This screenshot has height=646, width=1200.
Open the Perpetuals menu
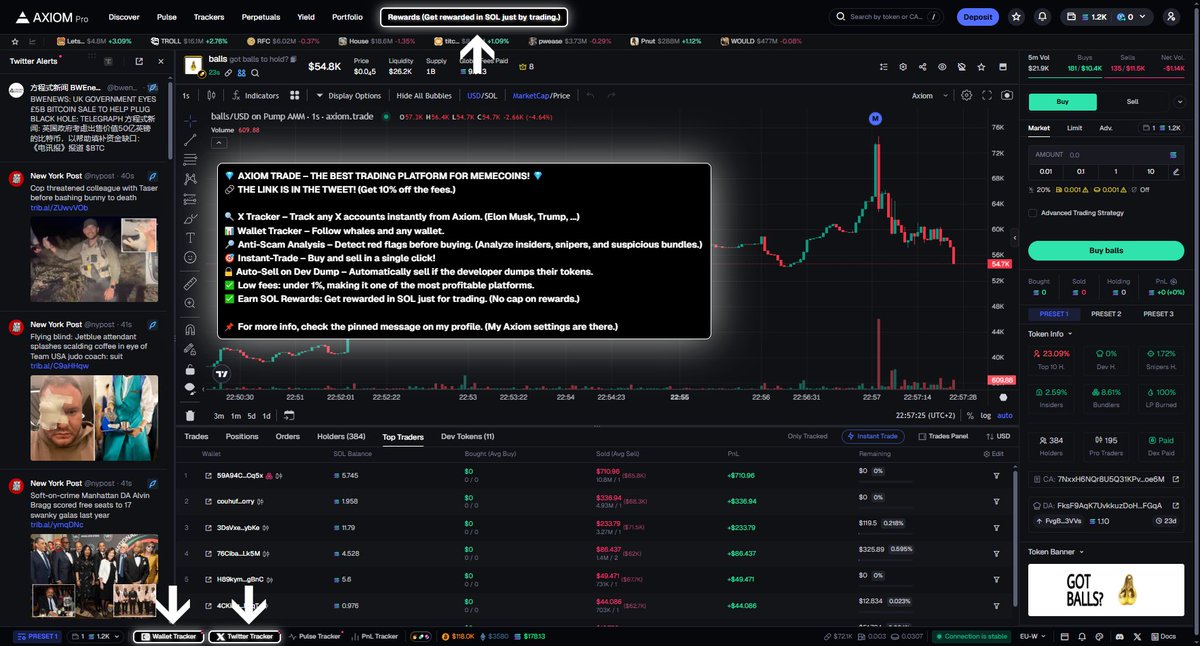pyautogui.click(x=260, y=17)
